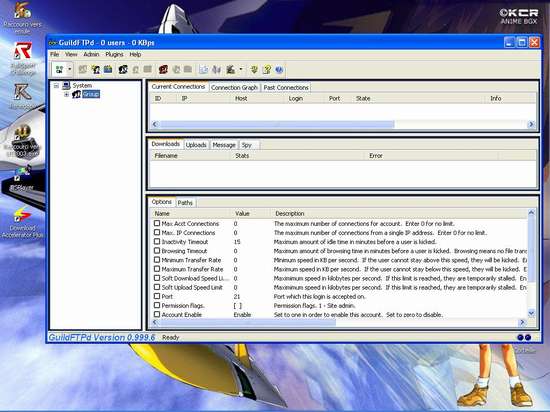Click options list scroll-down arrow
550x412 pixels.
531,313
